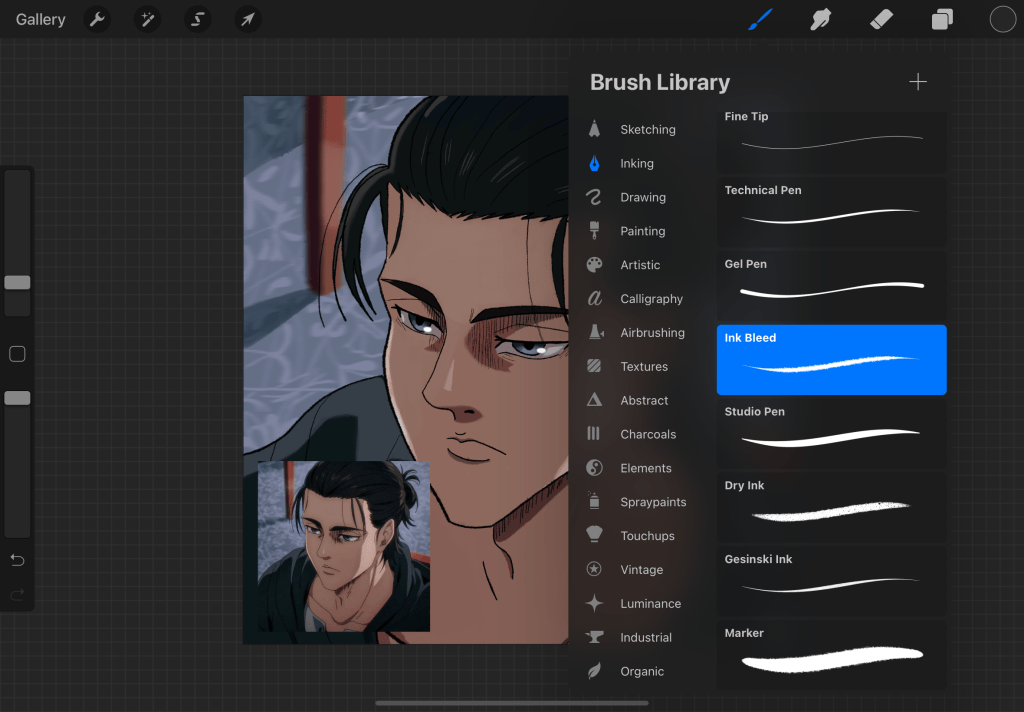Open the Layers panel

pyautogui.click(x=942, y=19)
